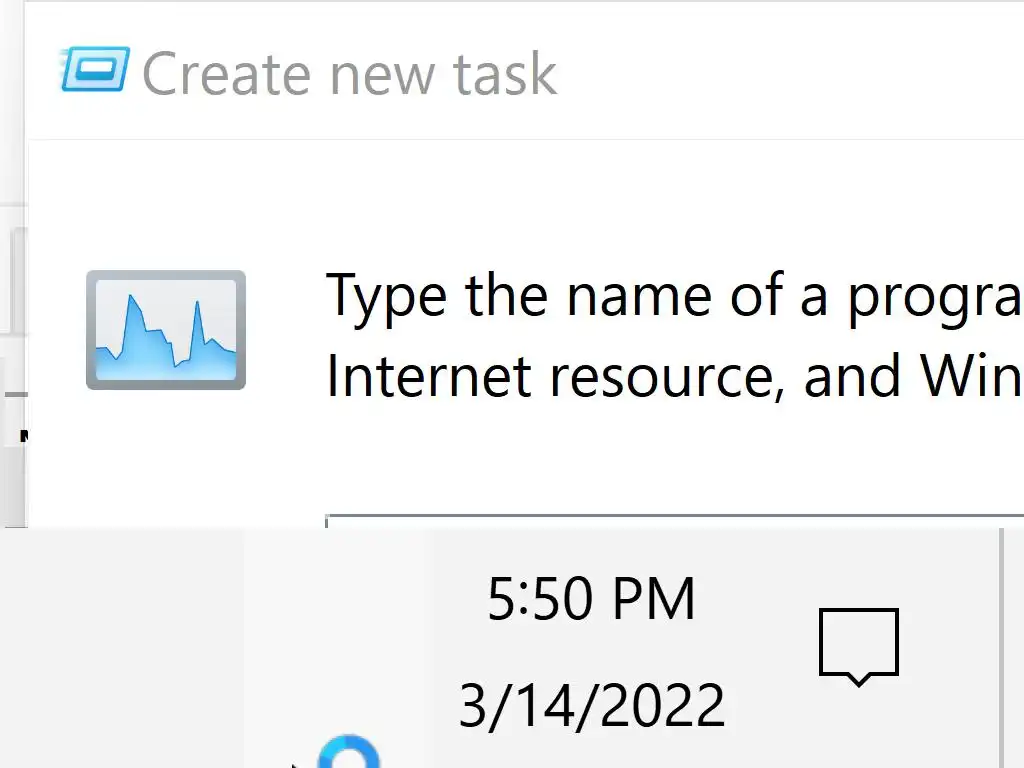Open the calendar via the 3/14/2022 date

click(x=591, y=705)
